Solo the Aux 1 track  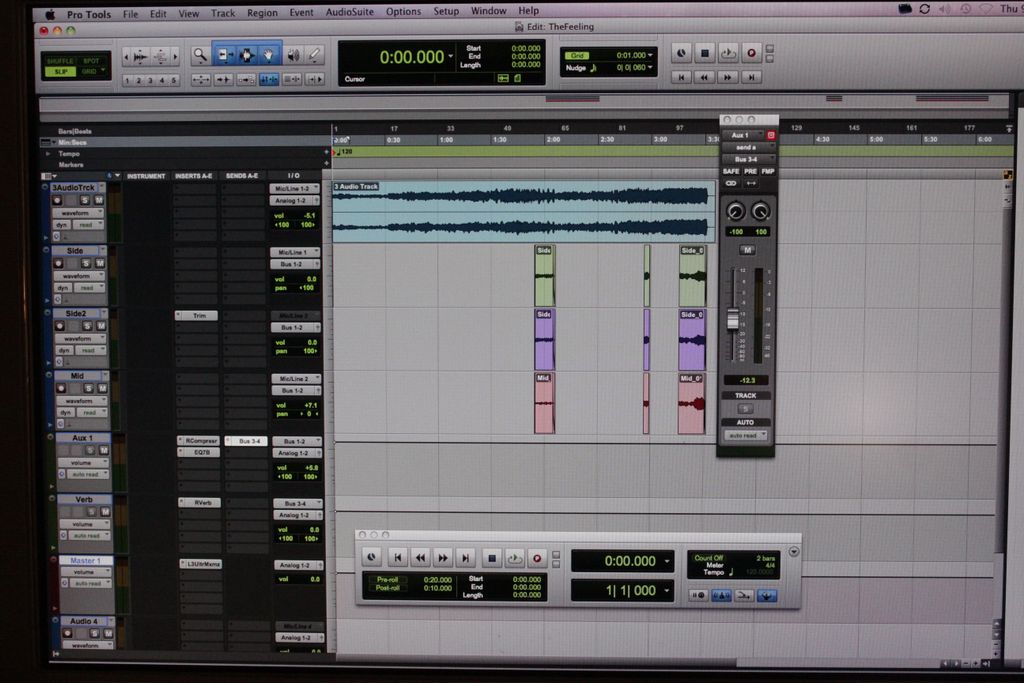tap(91, 450)
